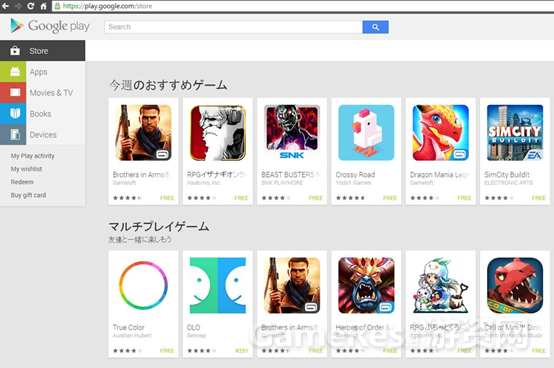
Task: Click FREE label on True Color card
Action: pos(167,351)
